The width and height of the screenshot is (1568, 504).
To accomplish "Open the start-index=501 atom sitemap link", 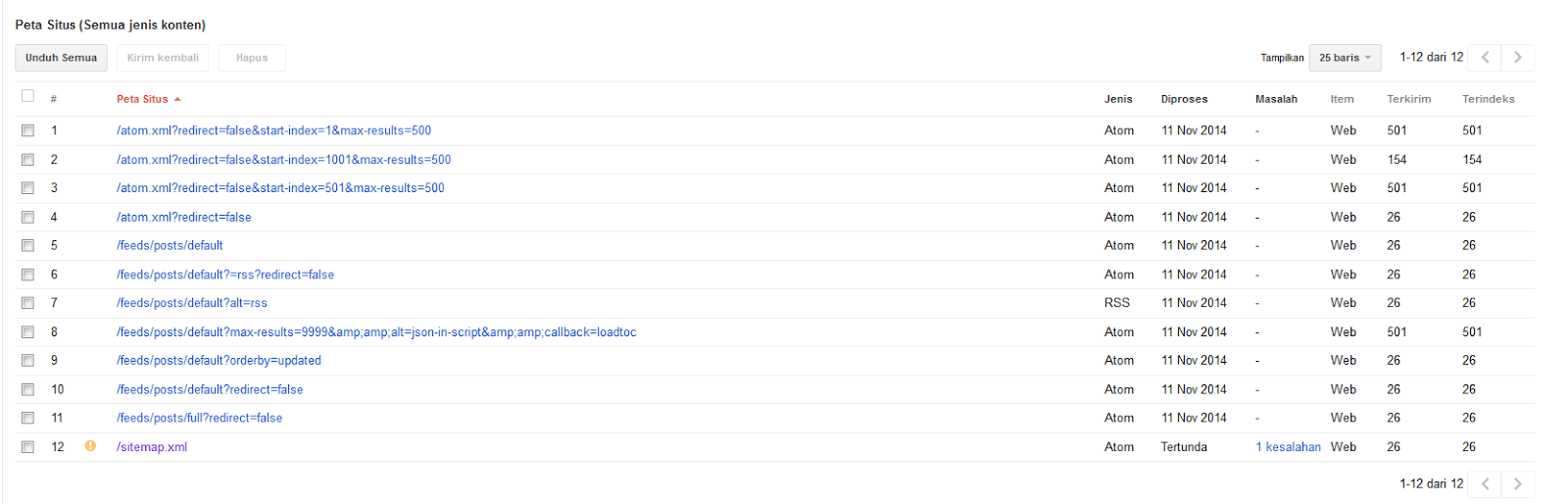I will (x=280, y=188).
